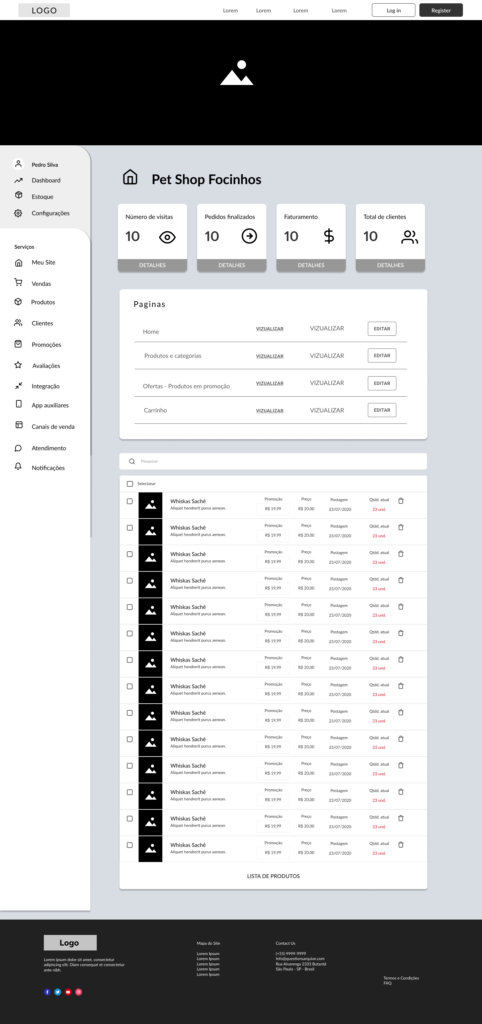The height and width of the screenshot is (1024, 482).
Task: Delete the first Whiskas Sachê row with trash icon
Action: [401, 501]
